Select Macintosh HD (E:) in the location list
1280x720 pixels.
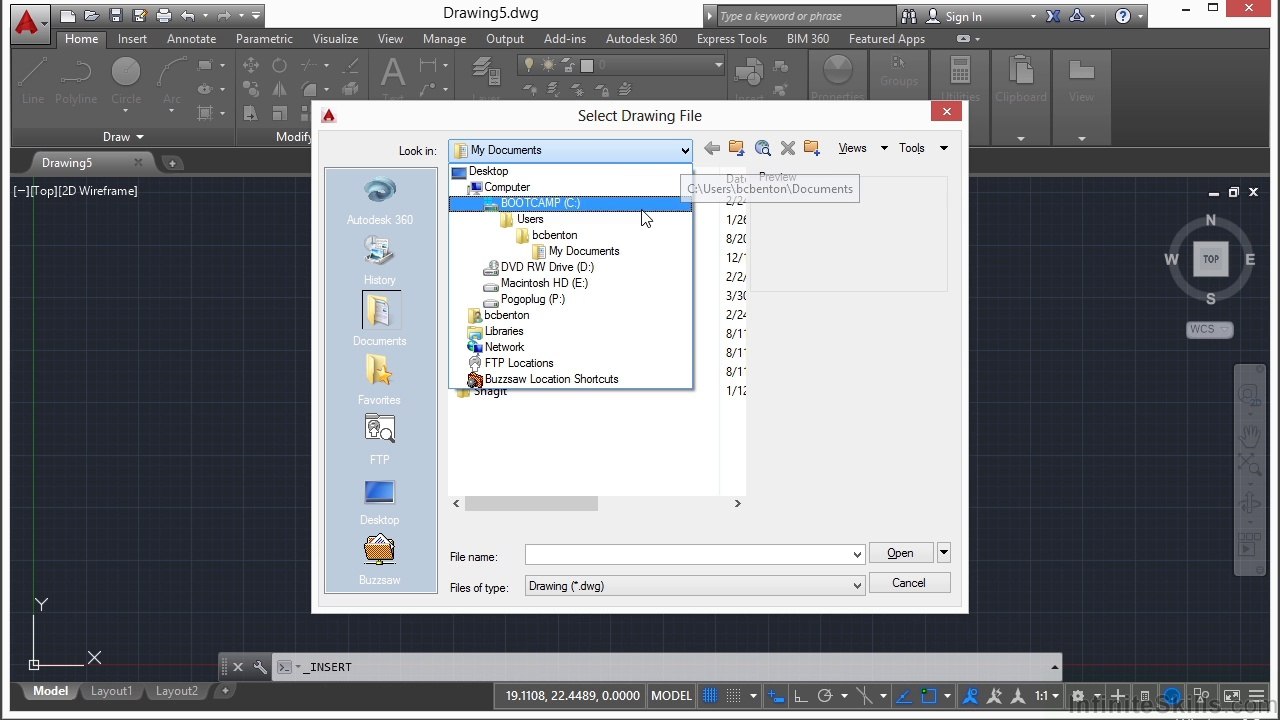coord(544,283)
